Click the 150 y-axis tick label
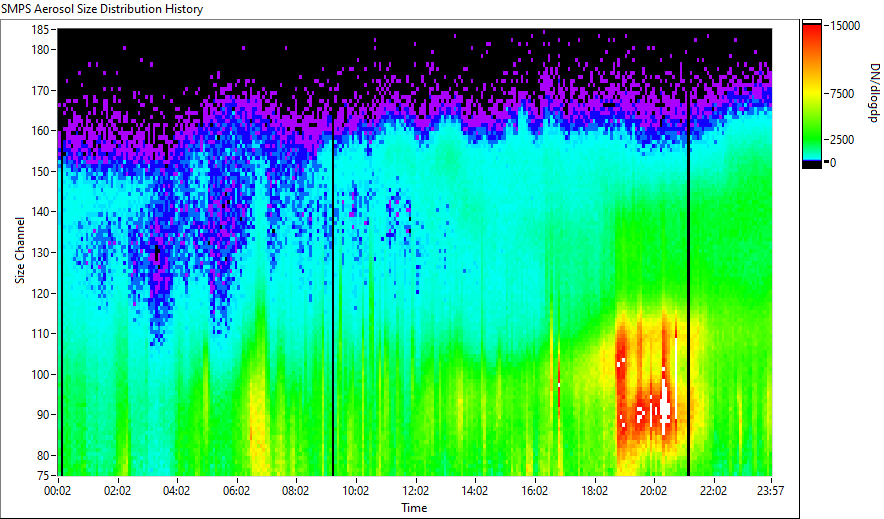 [x=40, y=171]
